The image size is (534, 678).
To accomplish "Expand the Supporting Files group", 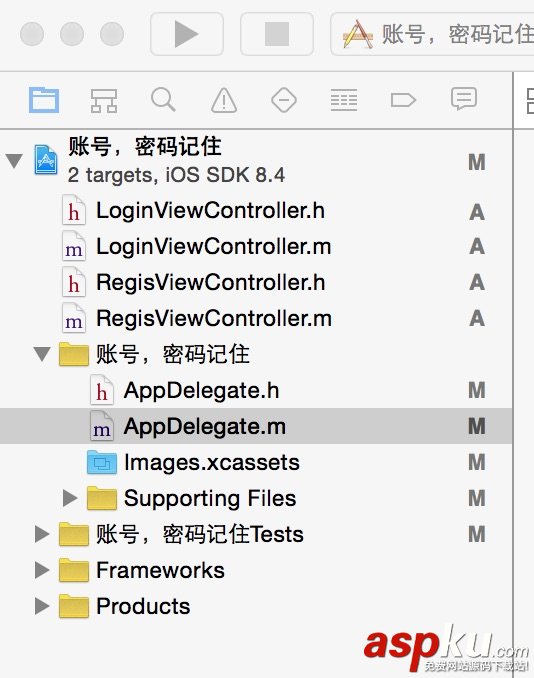I will tap(70, 498).
